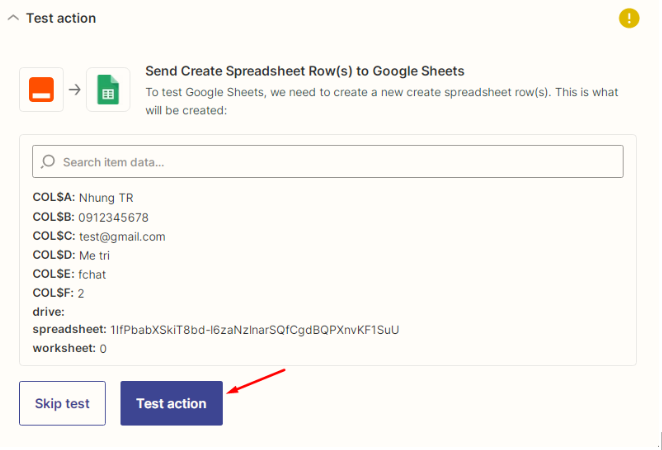Click the orange trigger app icon
662x450 pixels.
(41, 89)
